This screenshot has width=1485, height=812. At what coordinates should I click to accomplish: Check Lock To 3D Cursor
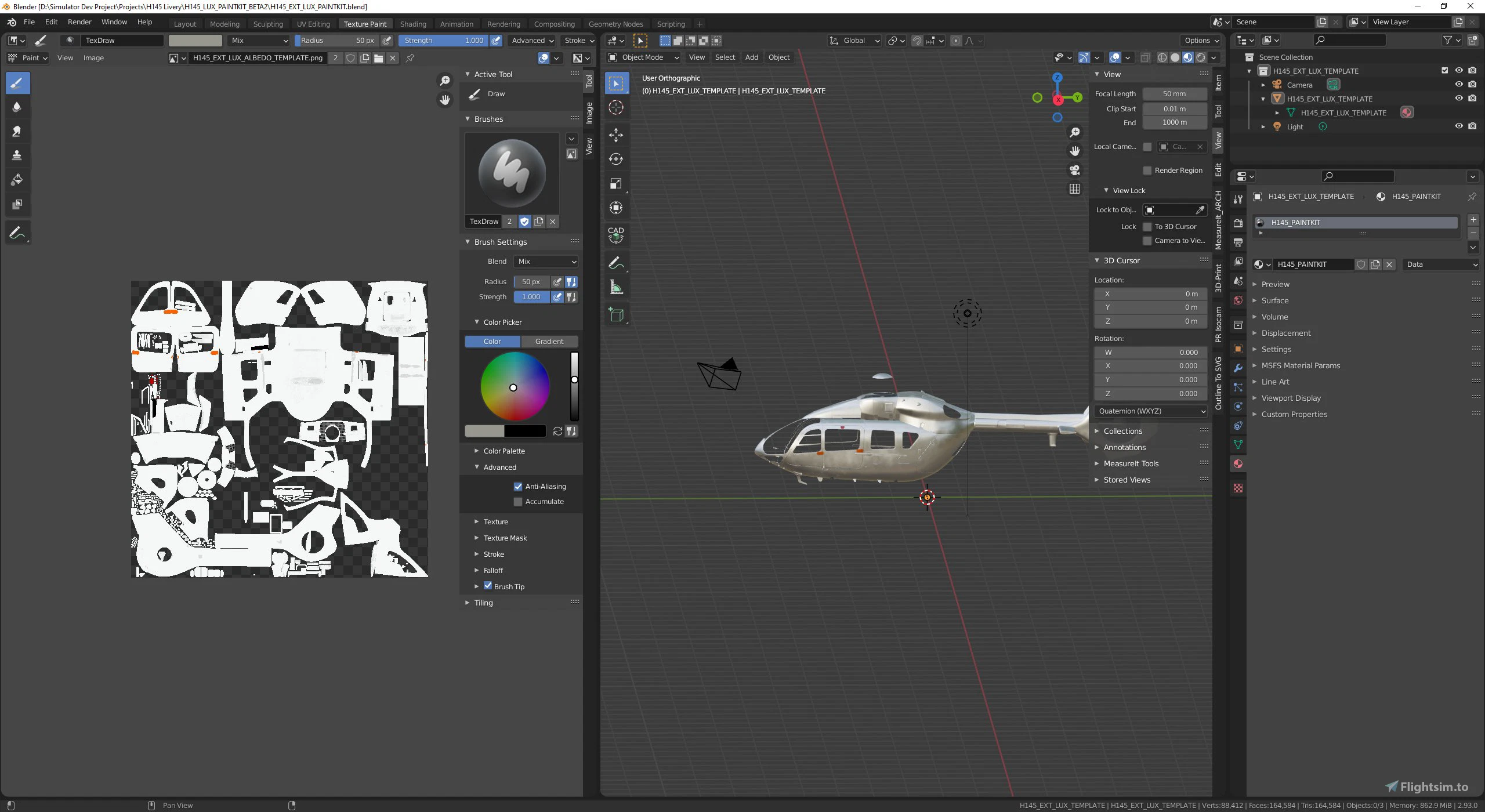(x=1147, y=227)
